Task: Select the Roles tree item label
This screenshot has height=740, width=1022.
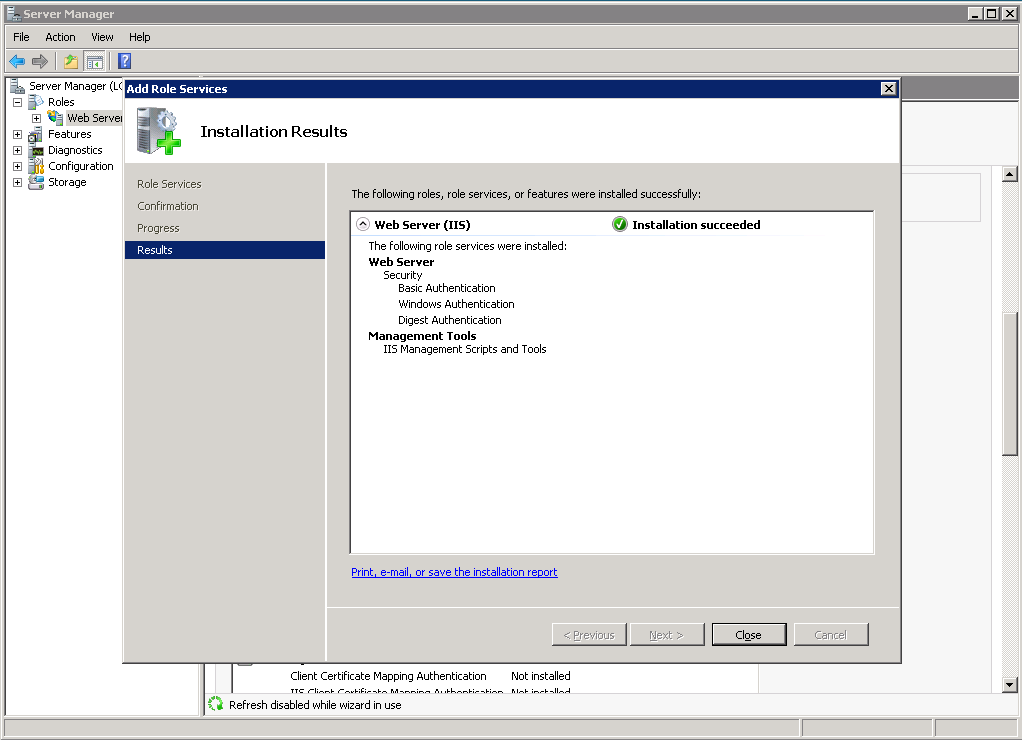Action: (61, 102)
